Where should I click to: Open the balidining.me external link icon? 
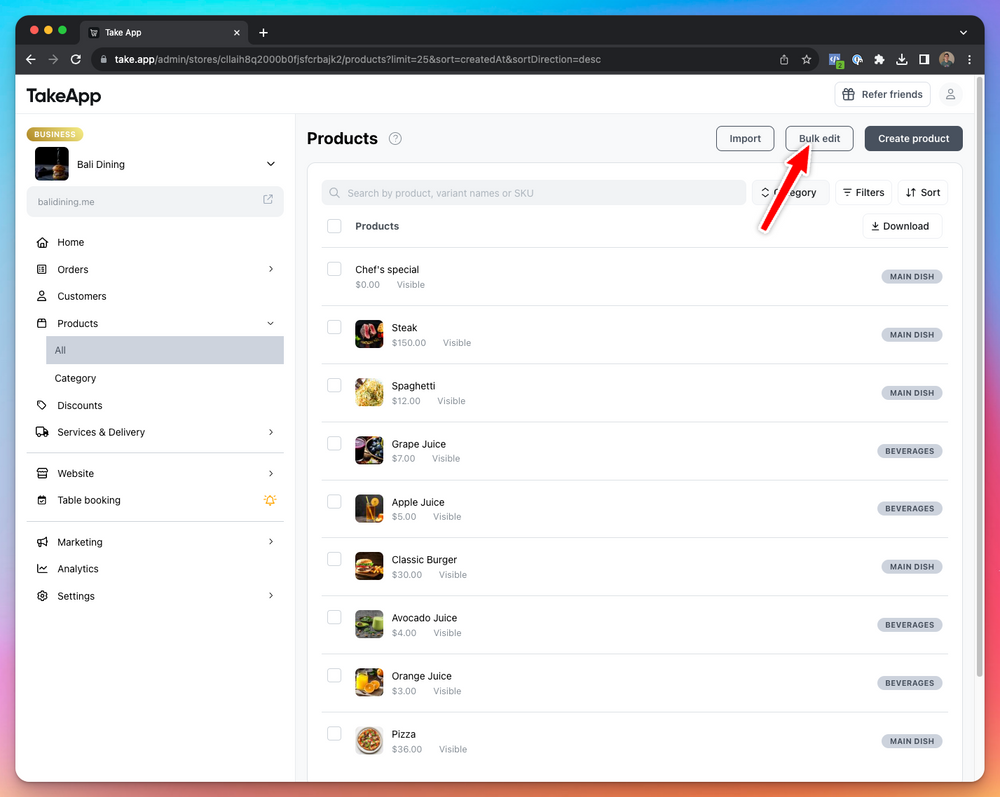268,200
